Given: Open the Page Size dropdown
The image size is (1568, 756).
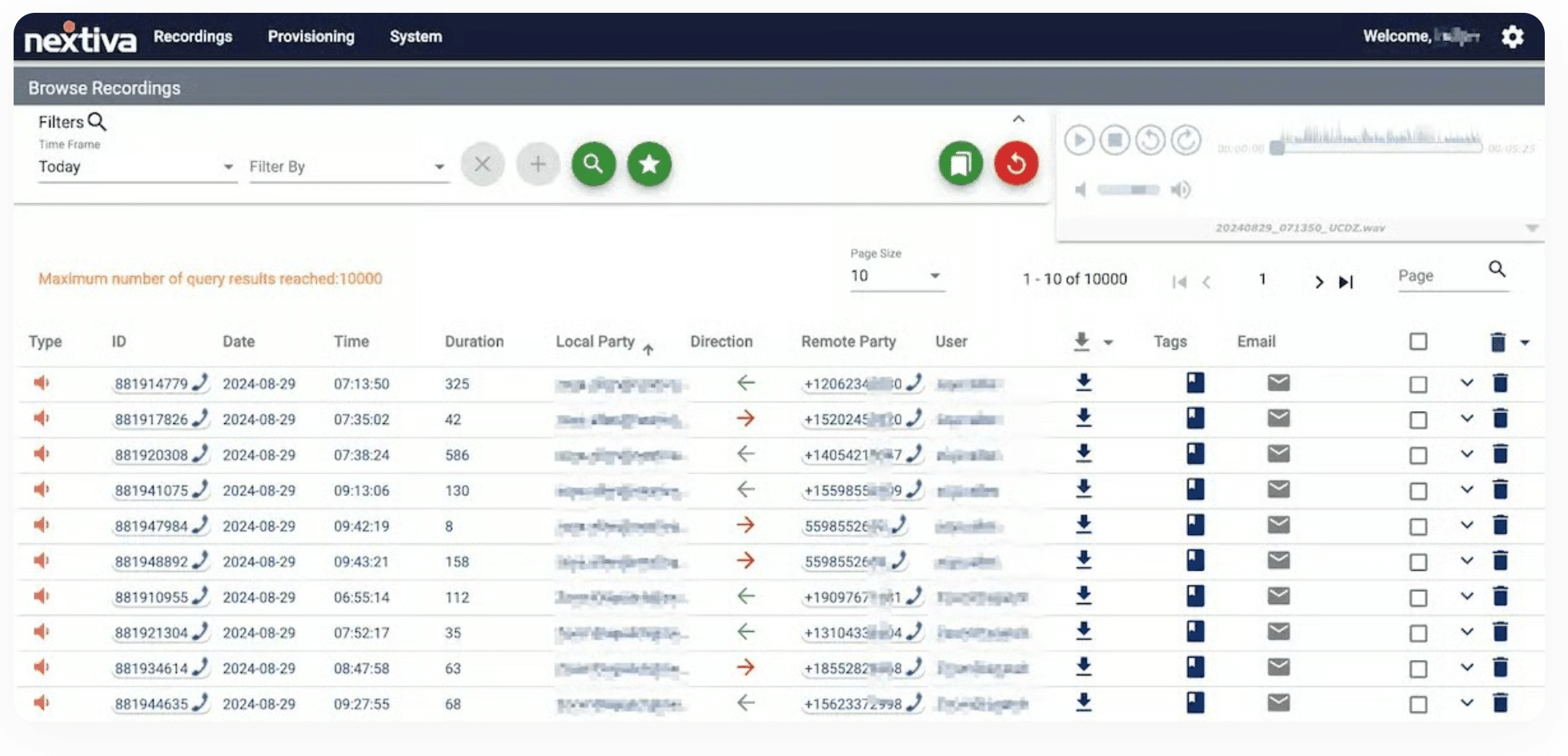Looking at the screenshot, I should click(895, 275).
